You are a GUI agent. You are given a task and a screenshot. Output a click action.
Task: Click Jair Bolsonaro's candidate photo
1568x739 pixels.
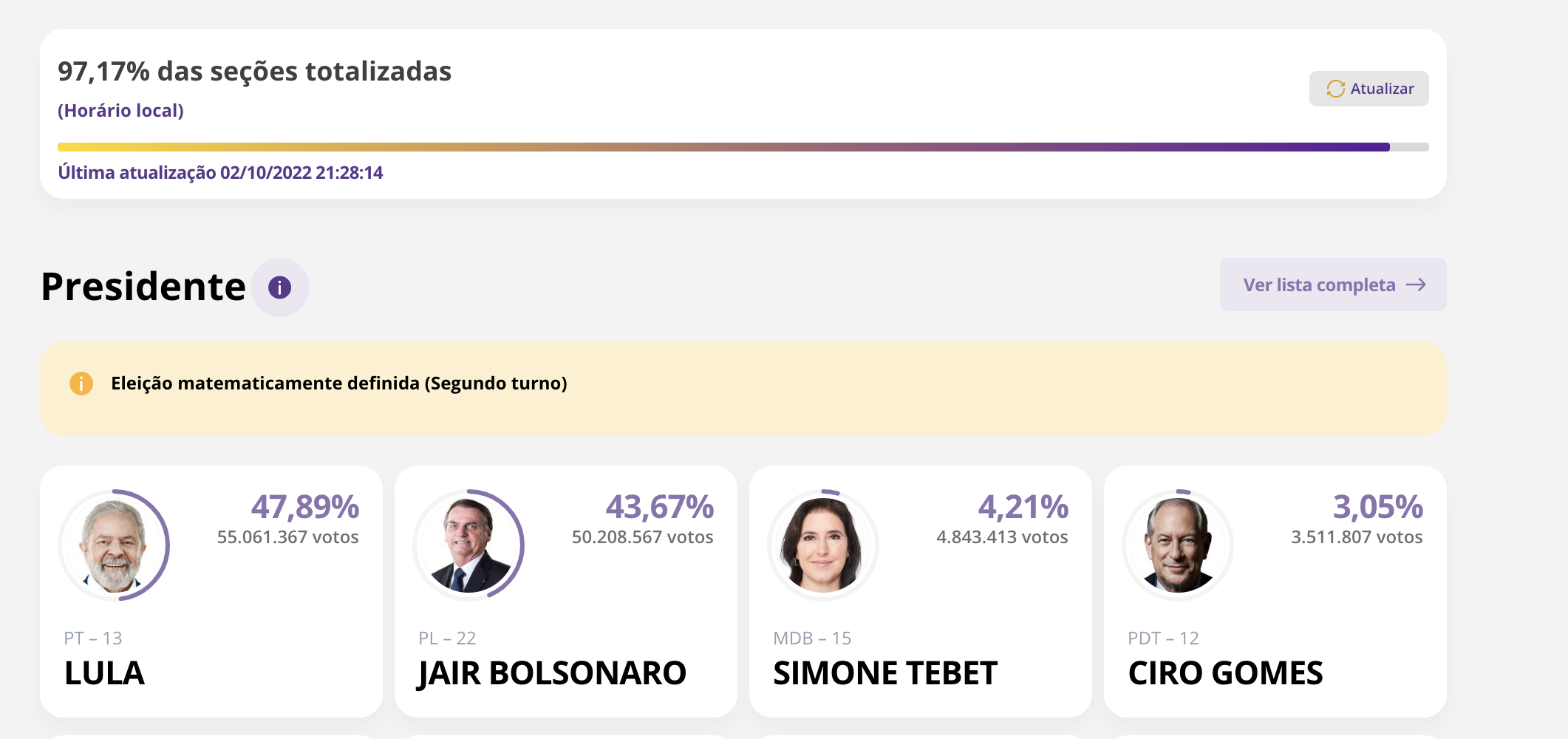(x=468, y=545)
